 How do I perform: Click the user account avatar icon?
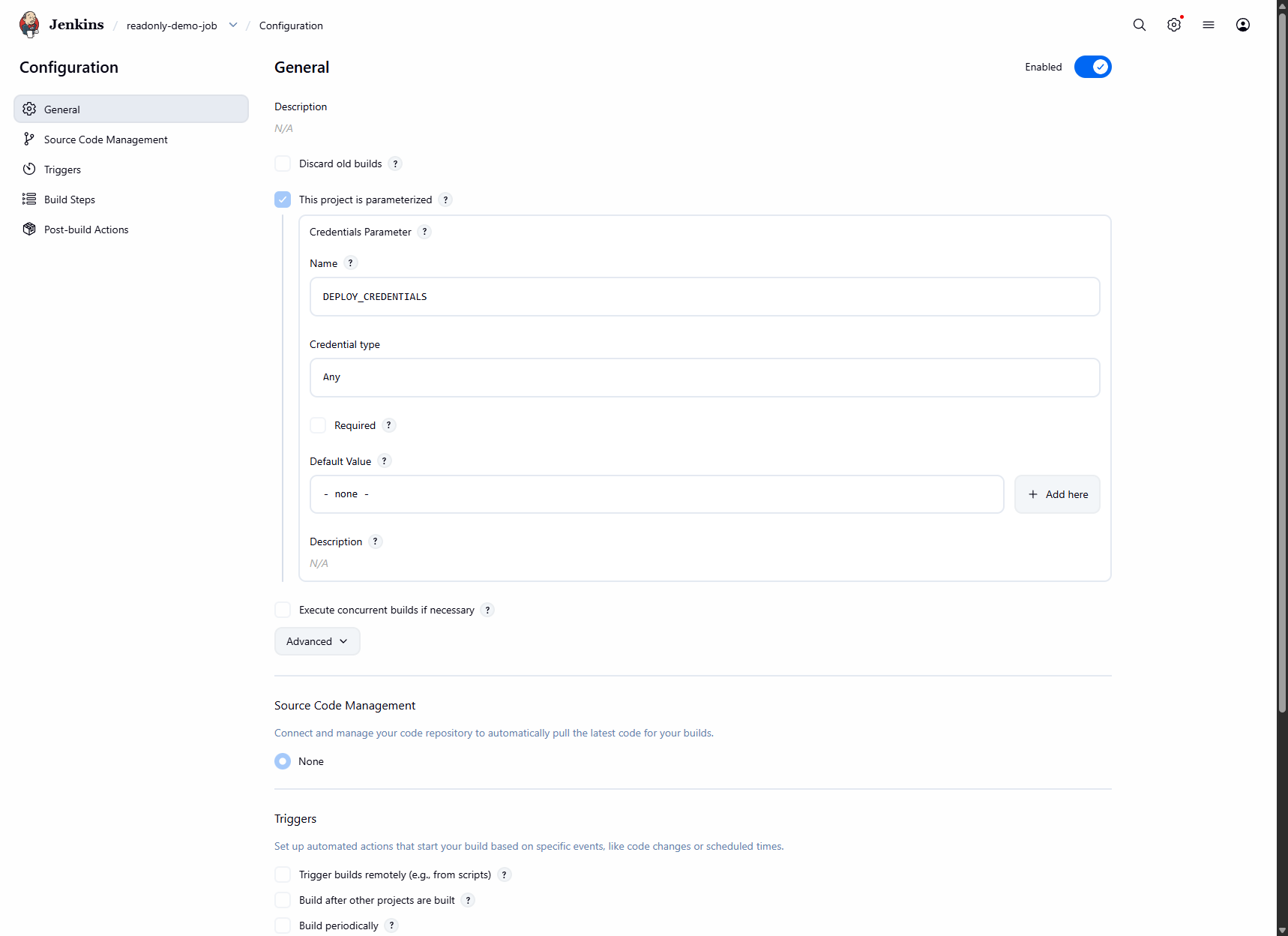click(1243, 25)
